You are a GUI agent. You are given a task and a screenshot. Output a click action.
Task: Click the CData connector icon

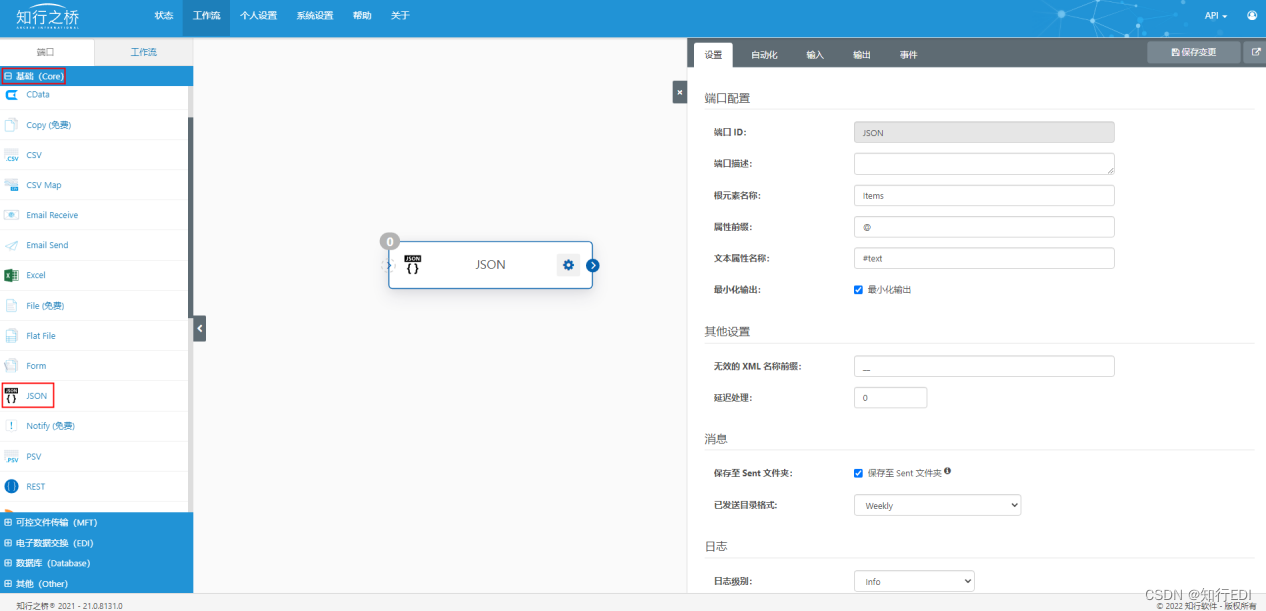click(x=12, y=94)
